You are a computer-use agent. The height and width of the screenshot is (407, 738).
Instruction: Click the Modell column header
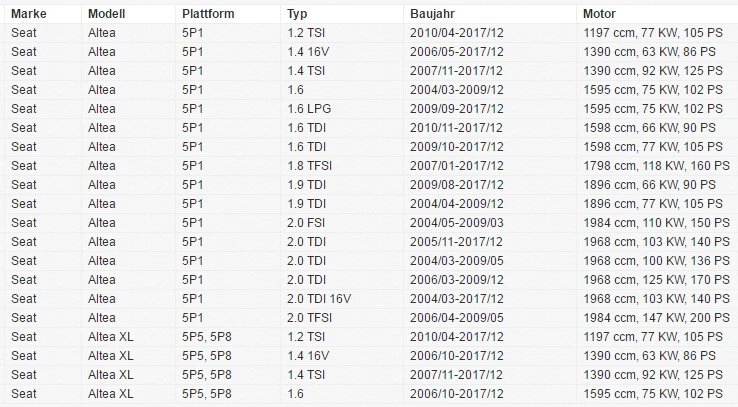[x=128, y=14]
